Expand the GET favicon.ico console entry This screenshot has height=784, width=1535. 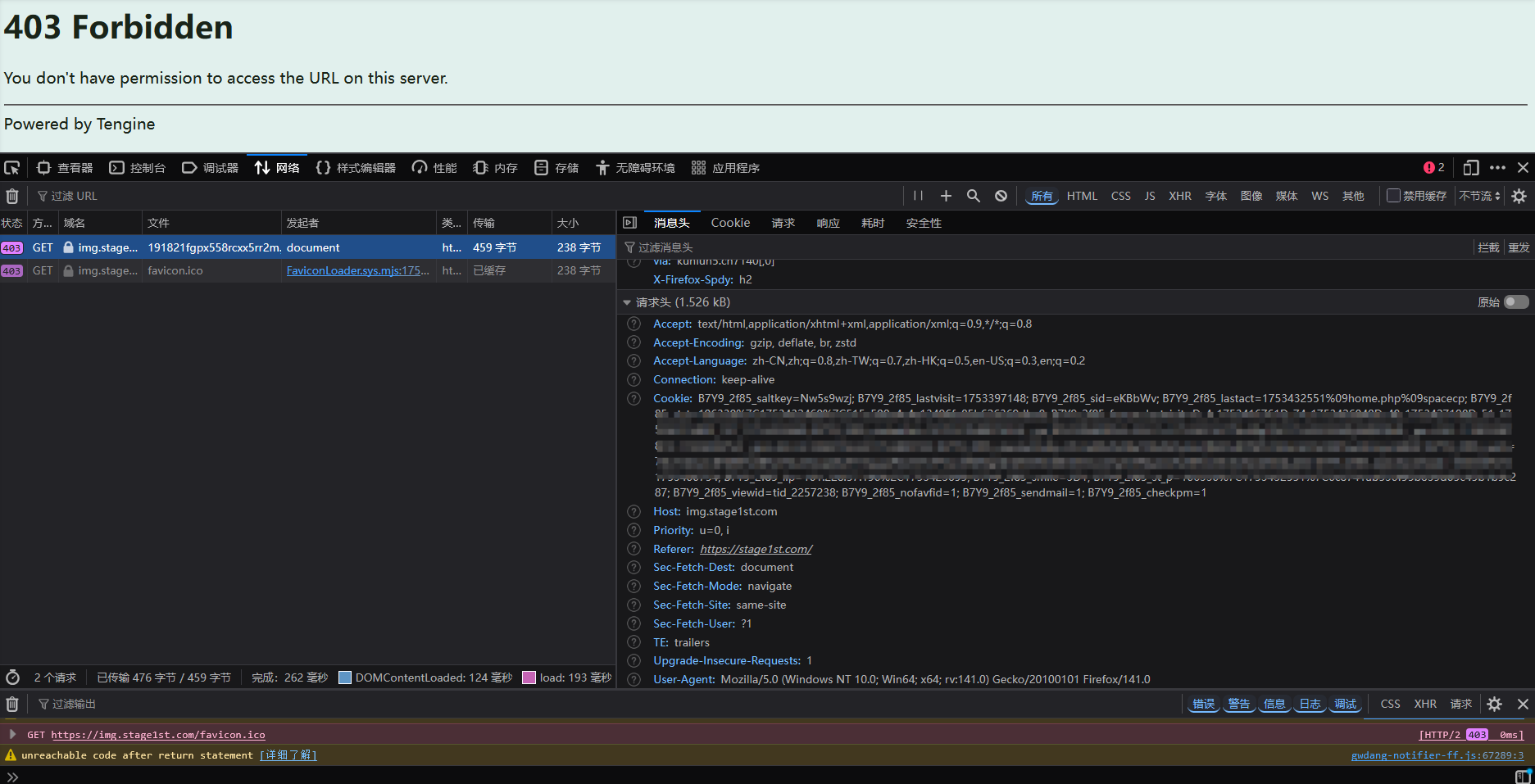pyautogui.click(x=12, y=735)
